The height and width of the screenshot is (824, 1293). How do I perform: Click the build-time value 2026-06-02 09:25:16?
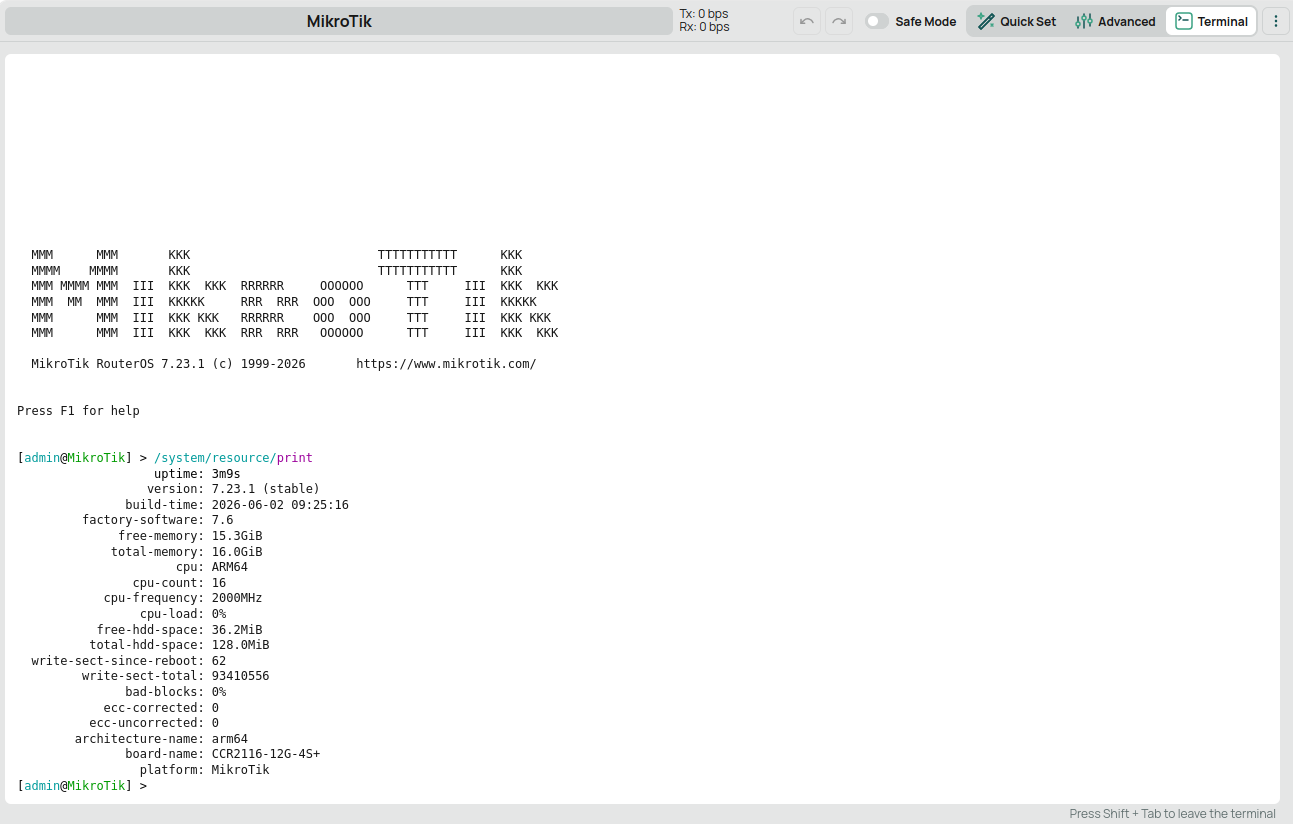point(280,505)
